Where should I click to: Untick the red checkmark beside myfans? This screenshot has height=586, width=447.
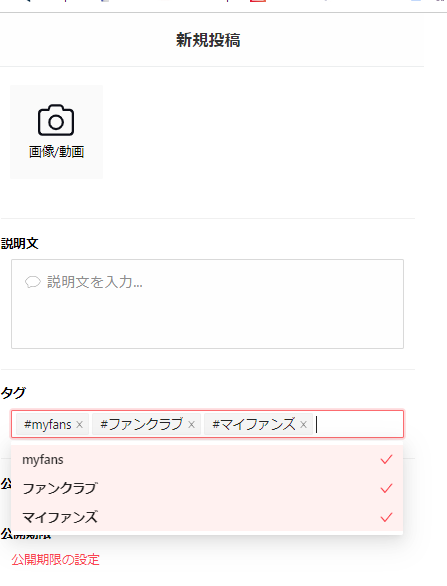click(x=386, y=459)
